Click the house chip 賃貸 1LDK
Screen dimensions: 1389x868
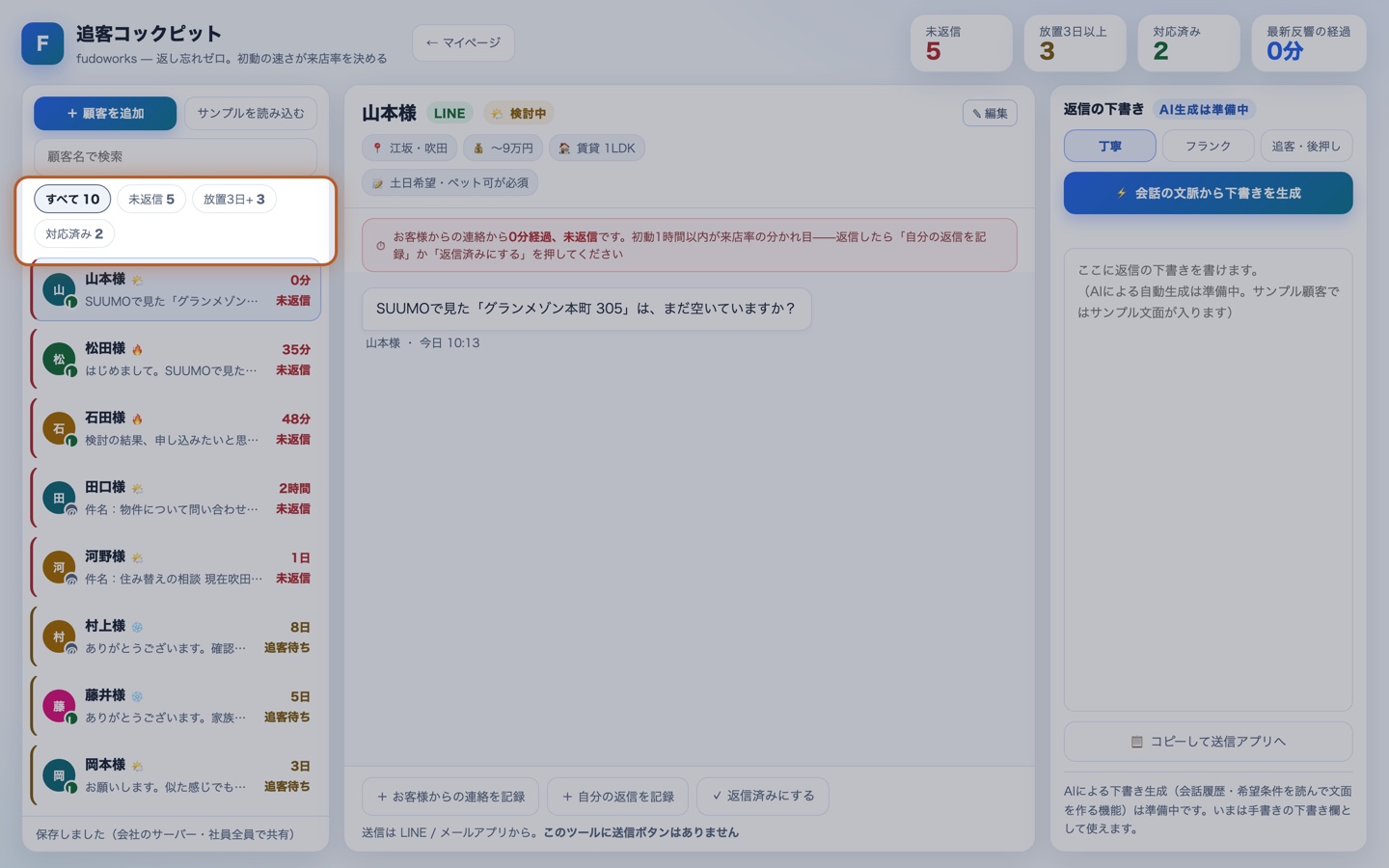point(597,148)
